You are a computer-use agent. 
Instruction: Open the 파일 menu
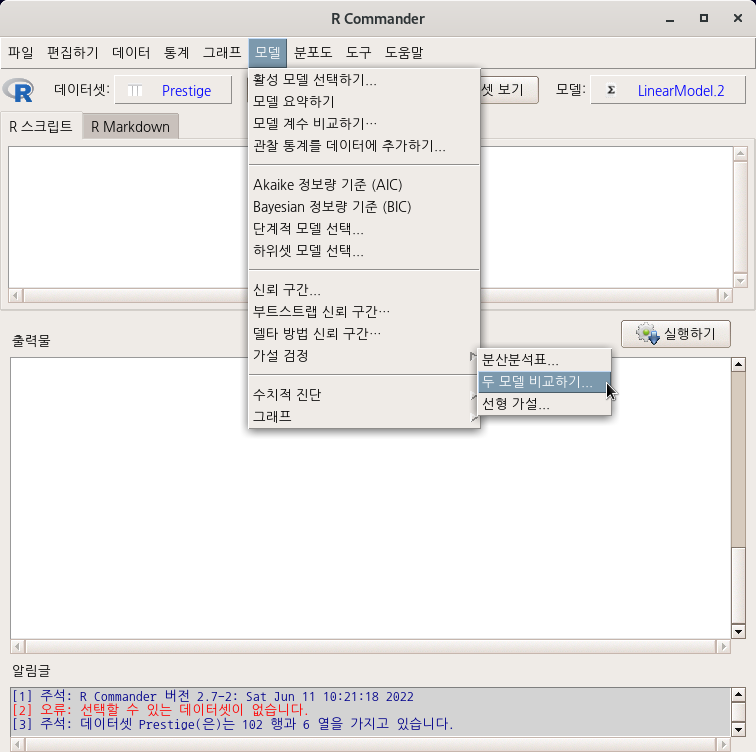coord(21,53)
